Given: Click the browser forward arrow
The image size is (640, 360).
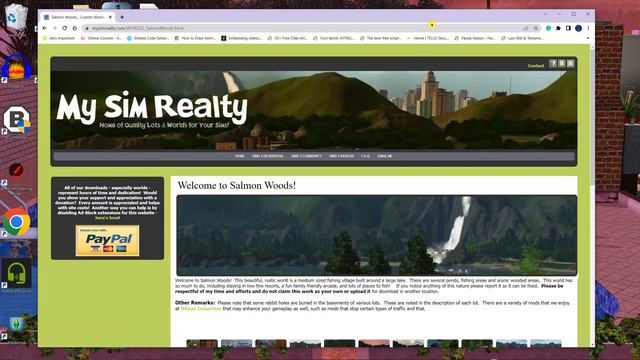Looking at the screenshot, I should coord(54,28).
